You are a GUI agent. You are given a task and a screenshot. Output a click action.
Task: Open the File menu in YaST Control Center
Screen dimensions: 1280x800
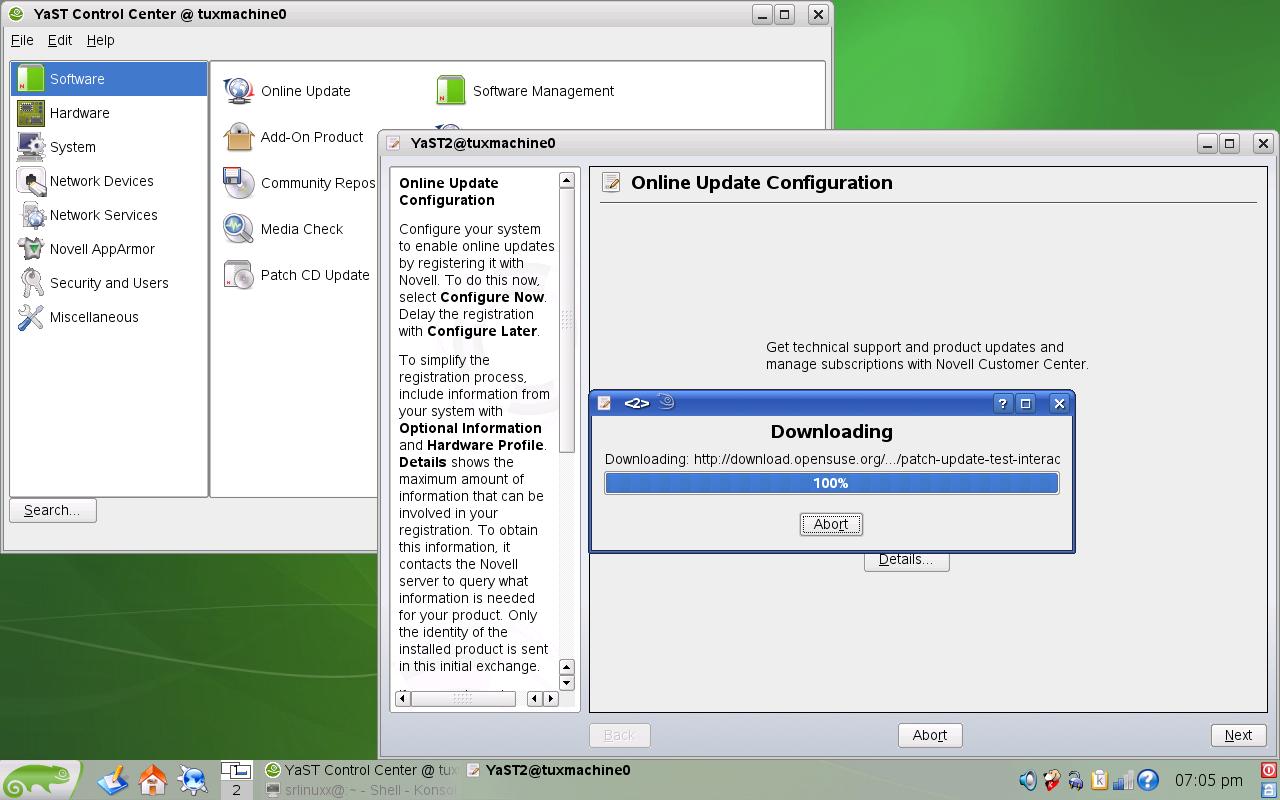(22, 40)
